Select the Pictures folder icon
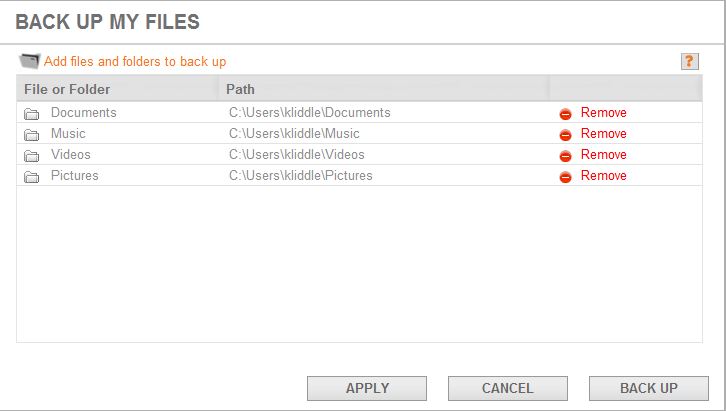Screen dimensions: 726x411 [x=31, y=177]
